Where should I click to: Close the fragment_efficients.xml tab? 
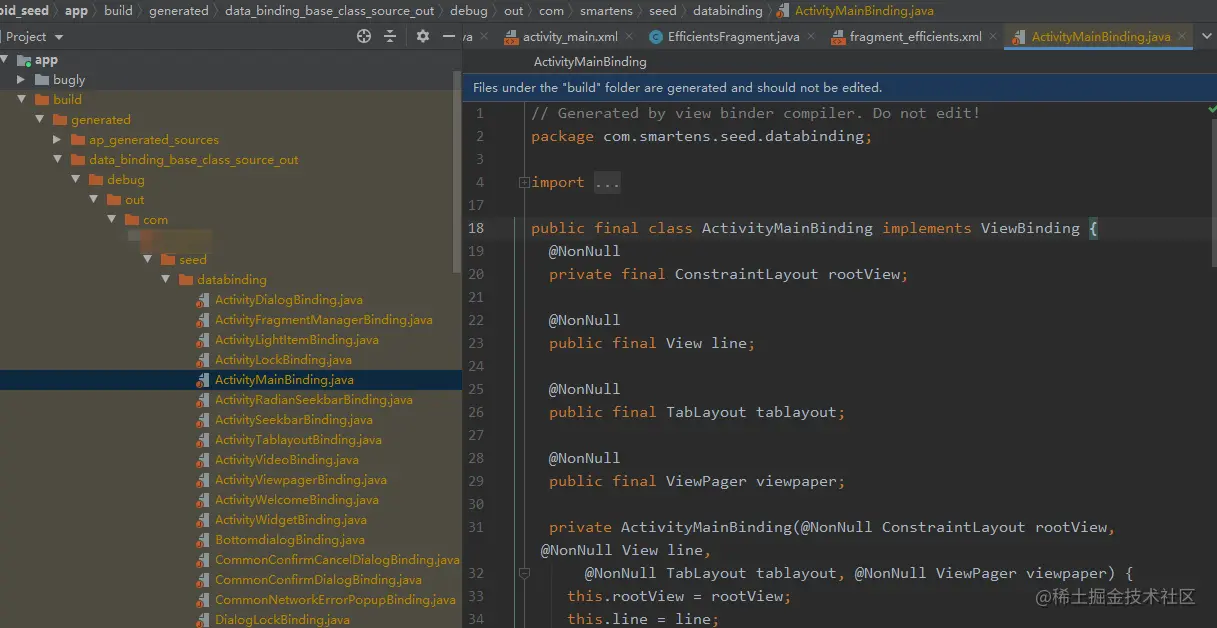pyautogui.click(x=992, y=37)
